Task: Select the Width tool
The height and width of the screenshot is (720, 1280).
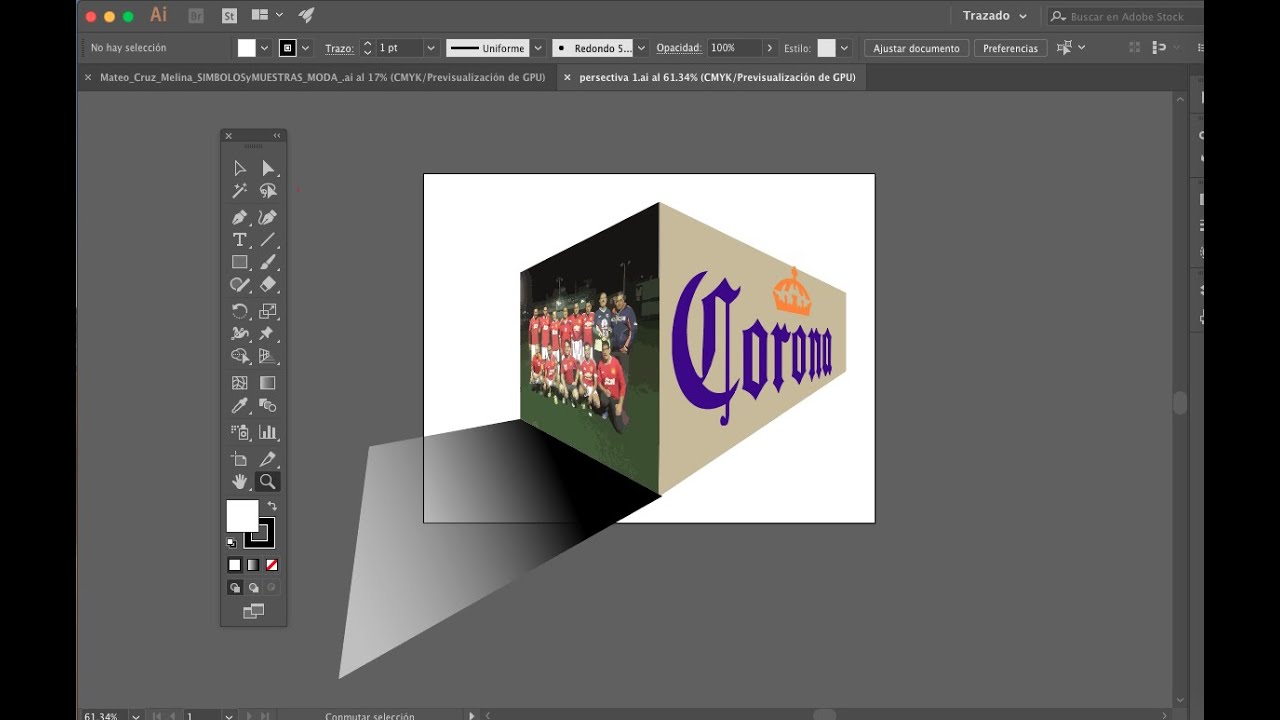Action: 240,334
